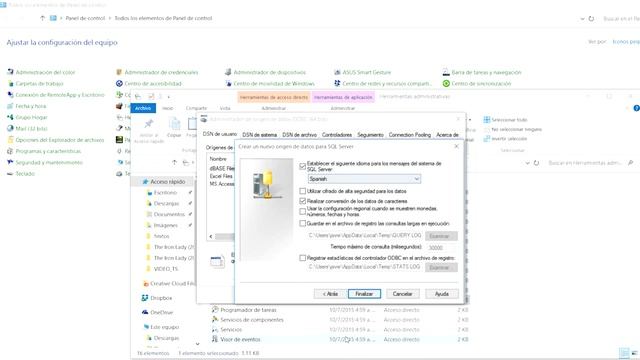The image size is (640, 360).
Task: Open Control Panel address bar history dropdown
Action: pyautogui.click(x=582, y=19)
